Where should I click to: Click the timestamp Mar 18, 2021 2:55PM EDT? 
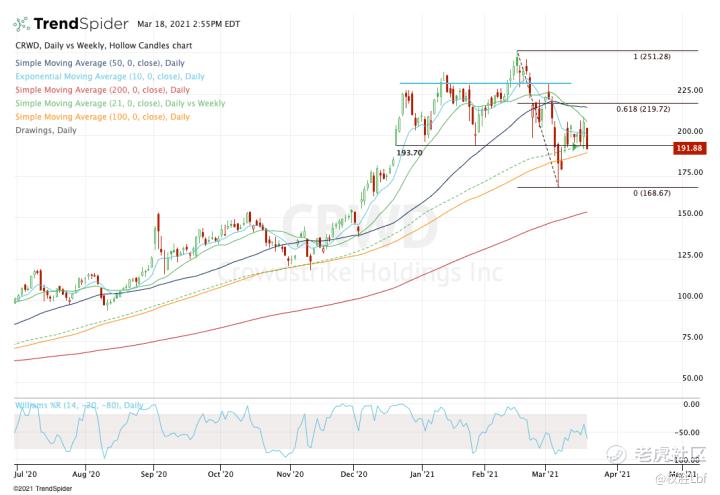(x=188, y=24)
